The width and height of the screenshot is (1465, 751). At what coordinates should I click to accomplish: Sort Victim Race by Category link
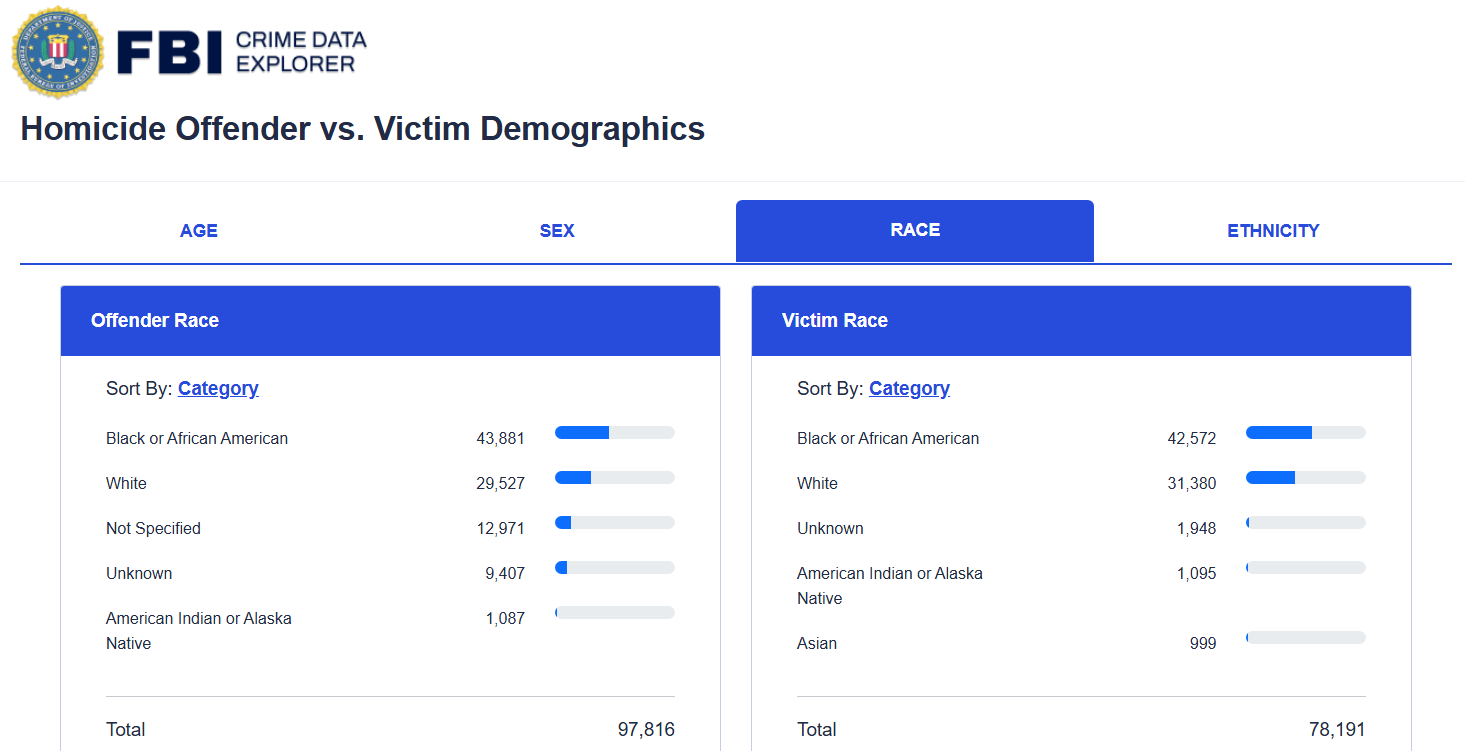click(x=909, y=389)
